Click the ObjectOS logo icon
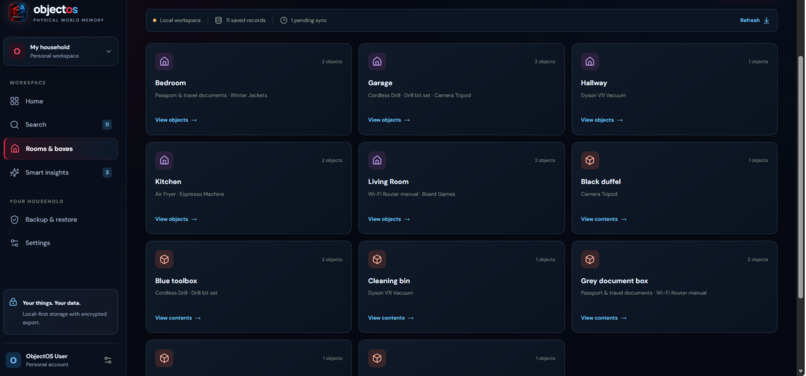 click(x=17, y=11)
